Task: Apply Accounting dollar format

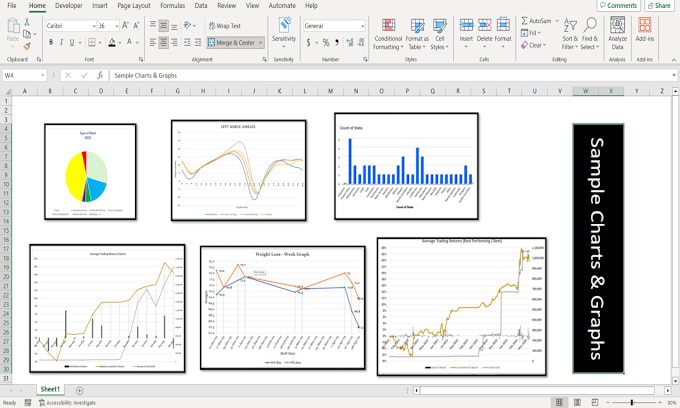Action: [308, 42]
